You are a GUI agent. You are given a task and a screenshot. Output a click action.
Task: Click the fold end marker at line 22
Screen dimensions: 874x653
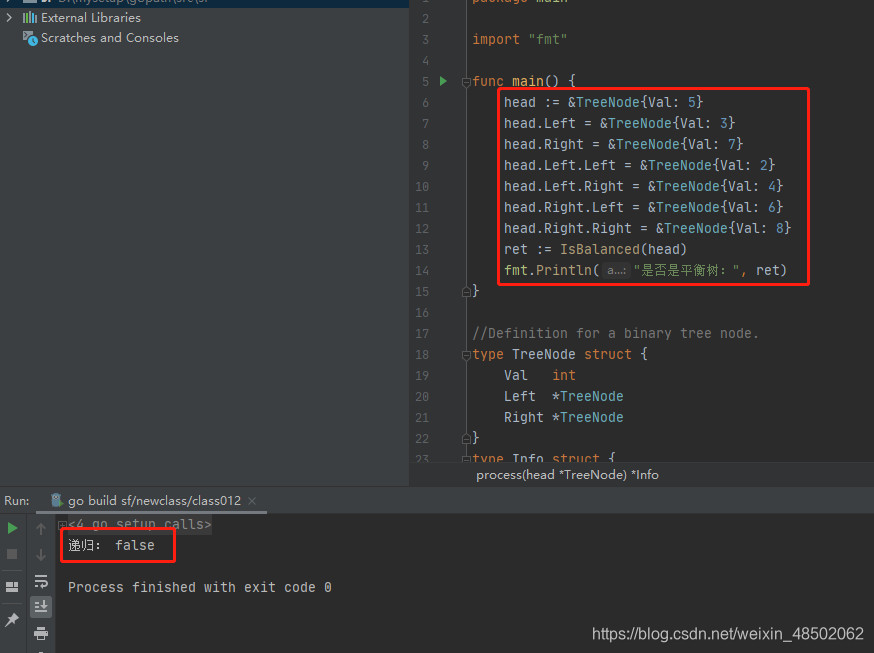466,439
